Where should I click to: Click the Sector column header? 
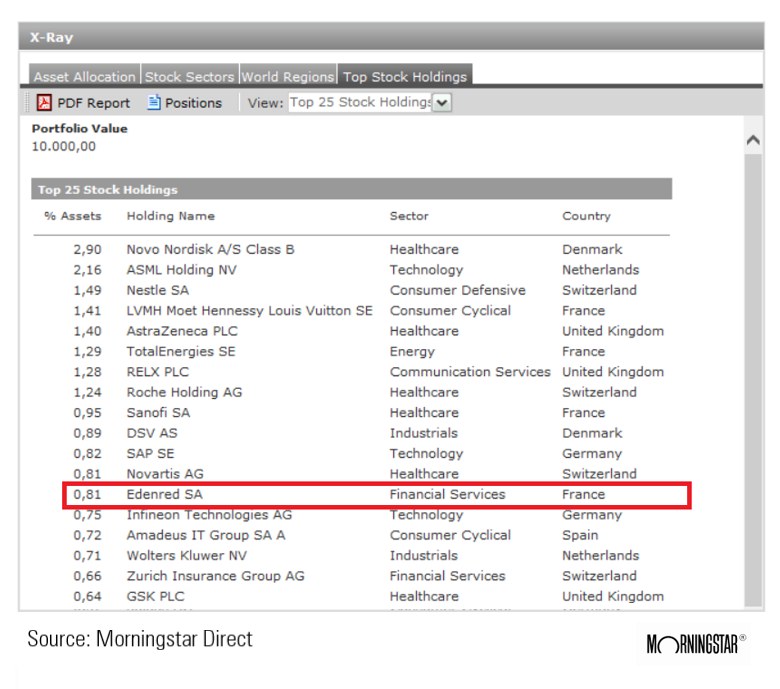pos(409,216)
